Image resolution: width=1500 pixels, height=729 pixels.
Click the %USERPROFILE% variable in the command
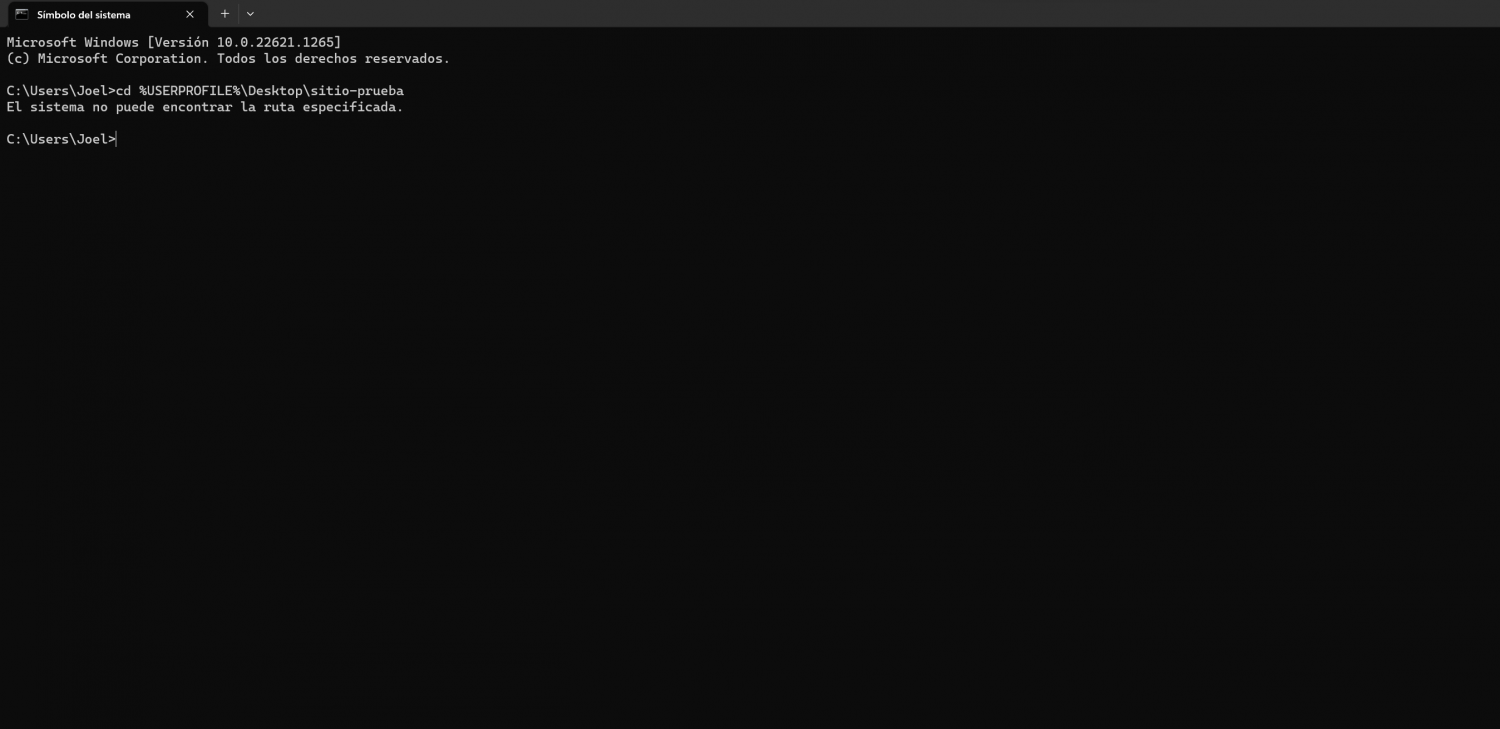coord(190,91)
